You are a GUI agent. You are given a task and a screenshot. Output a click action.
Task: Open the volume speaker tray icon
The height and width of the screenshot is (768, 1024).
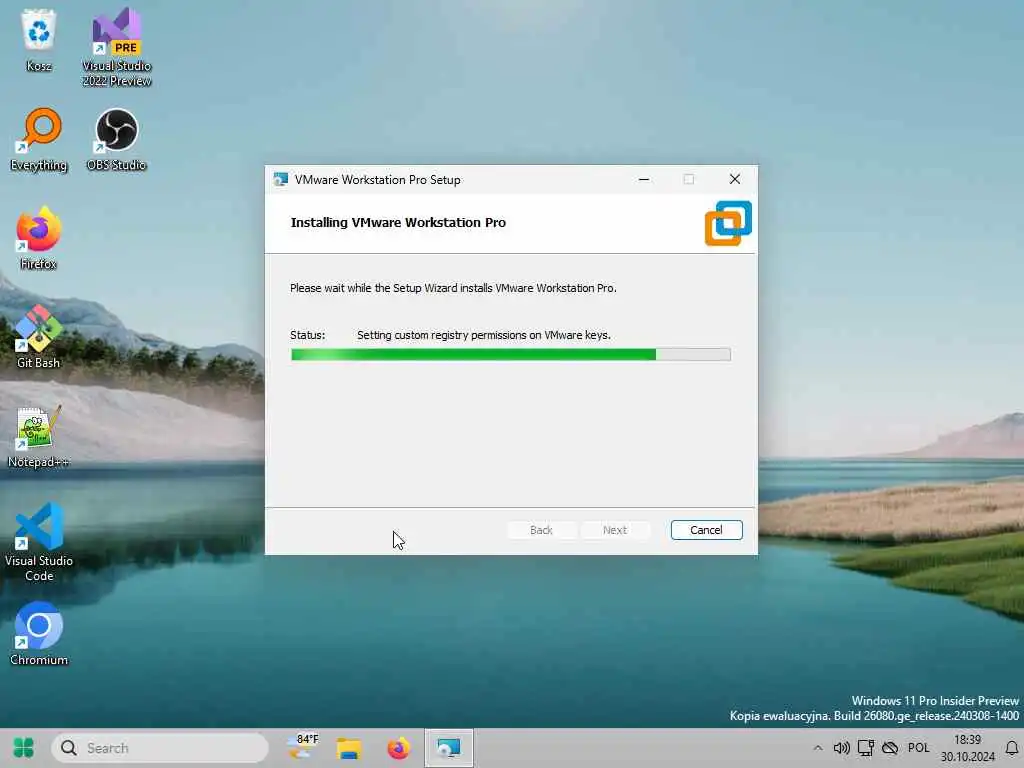click(842, 748)
